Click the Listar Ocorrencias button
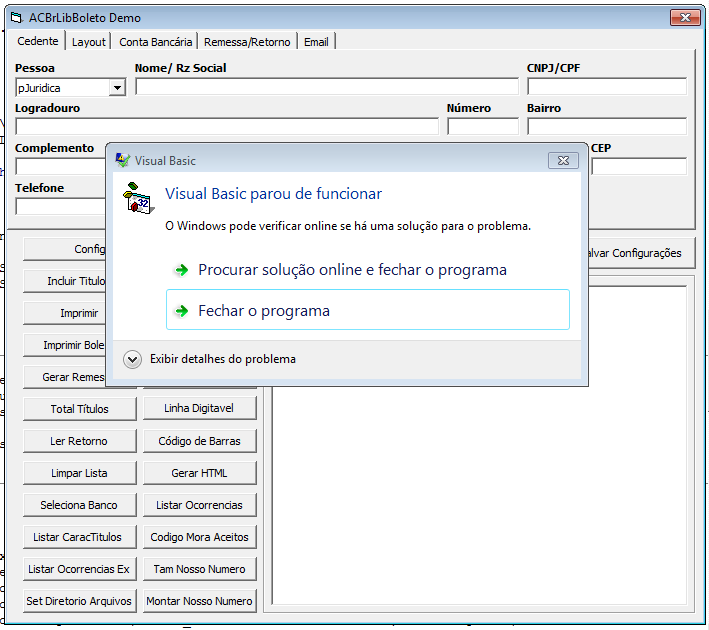Screen dimensions: 709x630 [199, 505]
